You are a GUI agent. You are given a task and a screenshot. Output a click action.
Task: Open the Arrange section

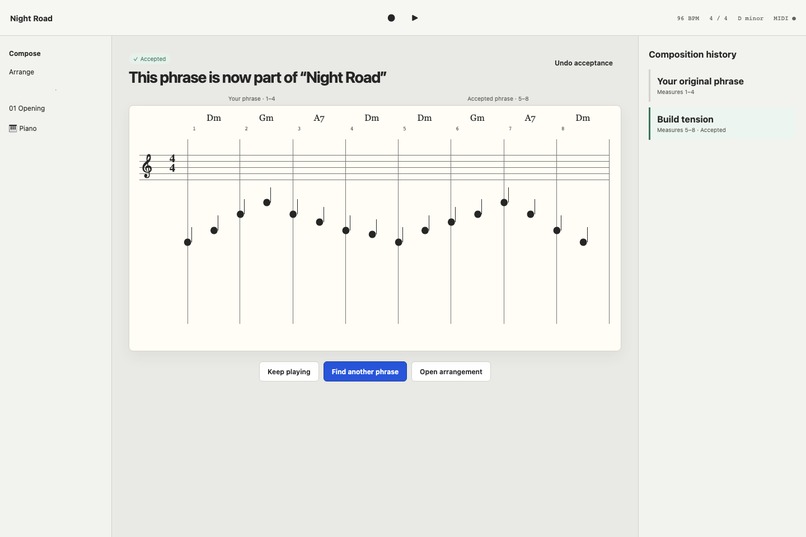(22, 72)
